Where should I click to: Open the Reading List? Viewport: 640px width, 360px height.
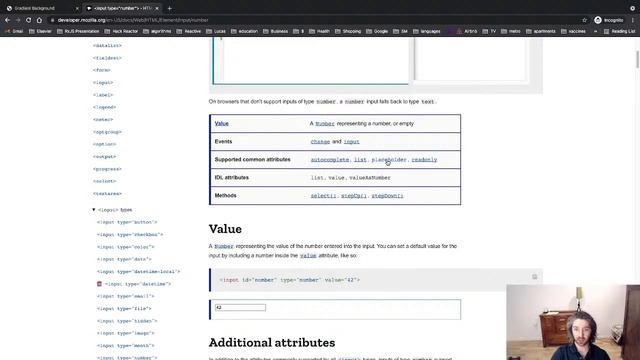(619, 31)
